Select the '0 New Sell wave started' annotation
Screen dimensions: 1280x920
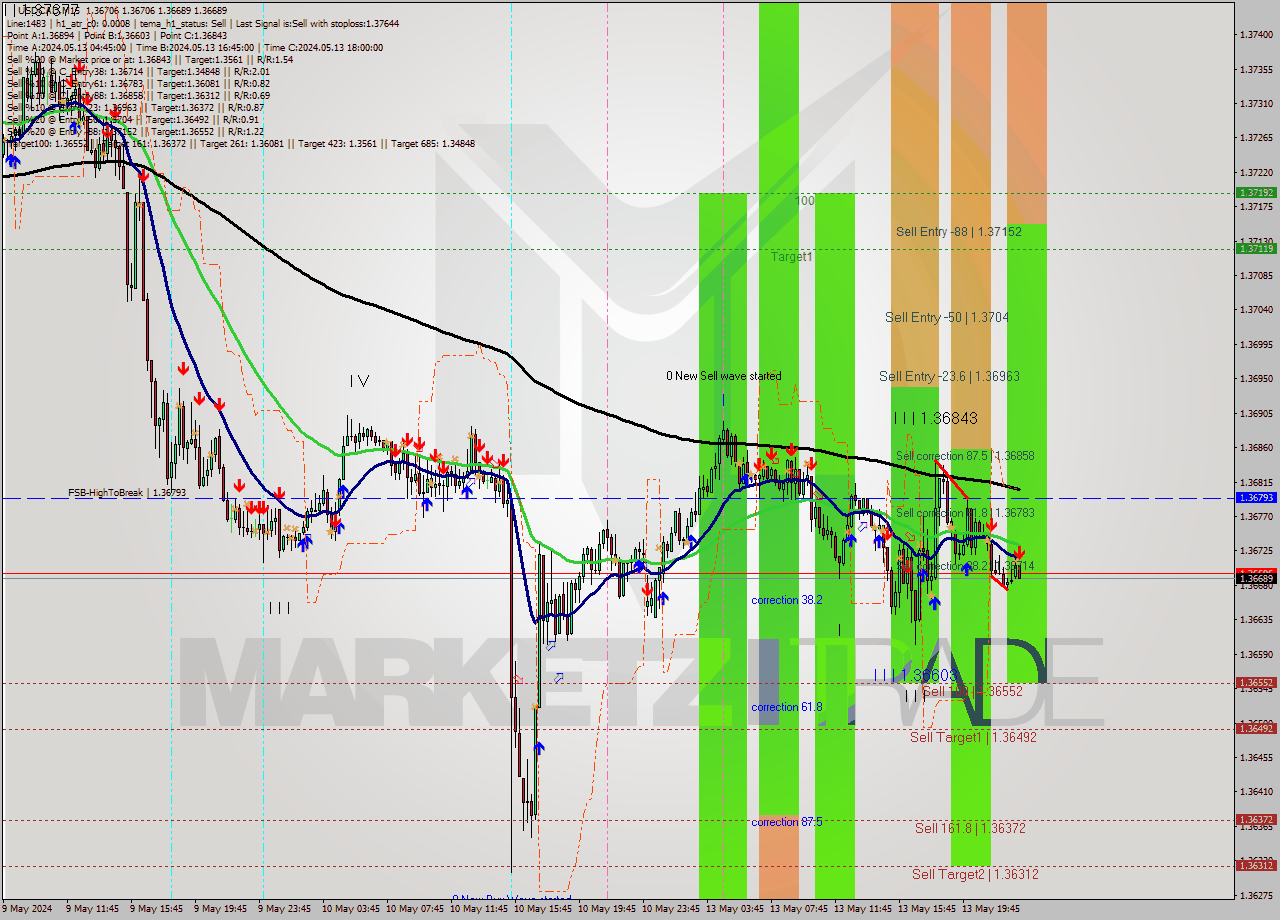(724, 376)
